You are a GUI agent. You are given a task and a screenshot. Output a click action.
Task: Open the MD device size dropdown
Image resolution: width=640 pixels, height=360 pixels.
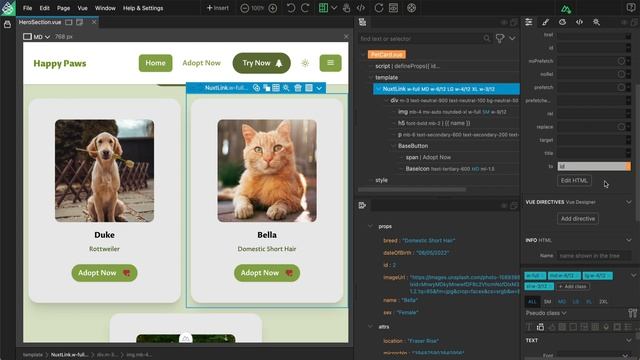click(37, 37)
